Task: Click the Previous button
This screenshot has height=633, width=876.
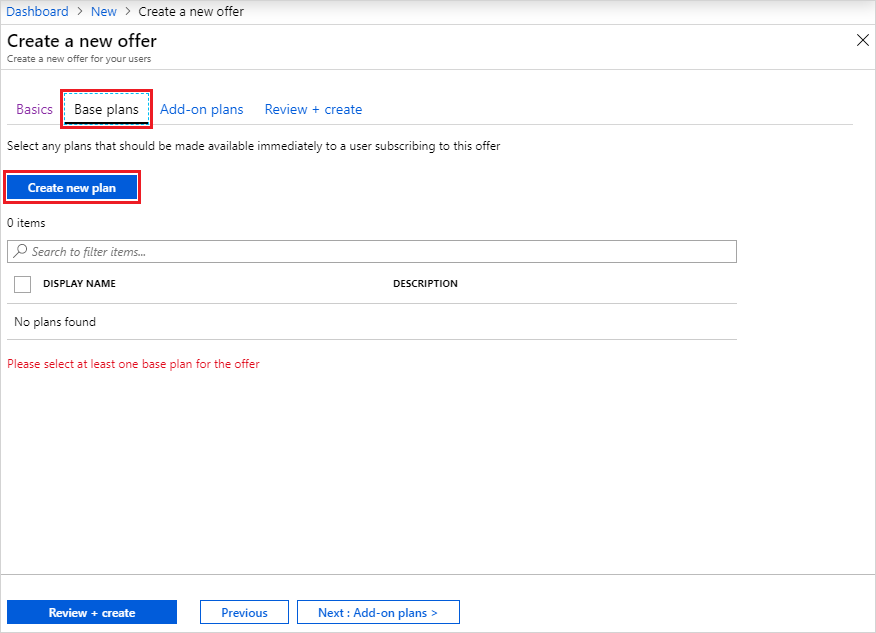Action: pos(244,611)
